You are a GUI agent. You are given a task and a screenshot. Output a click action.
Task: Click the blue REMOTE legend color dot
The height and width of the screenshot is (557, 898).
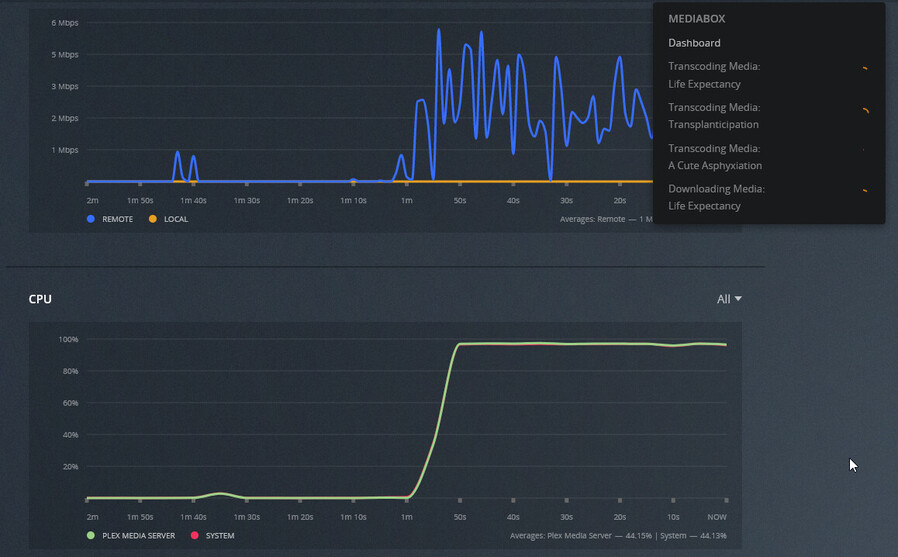pos(90,219)
